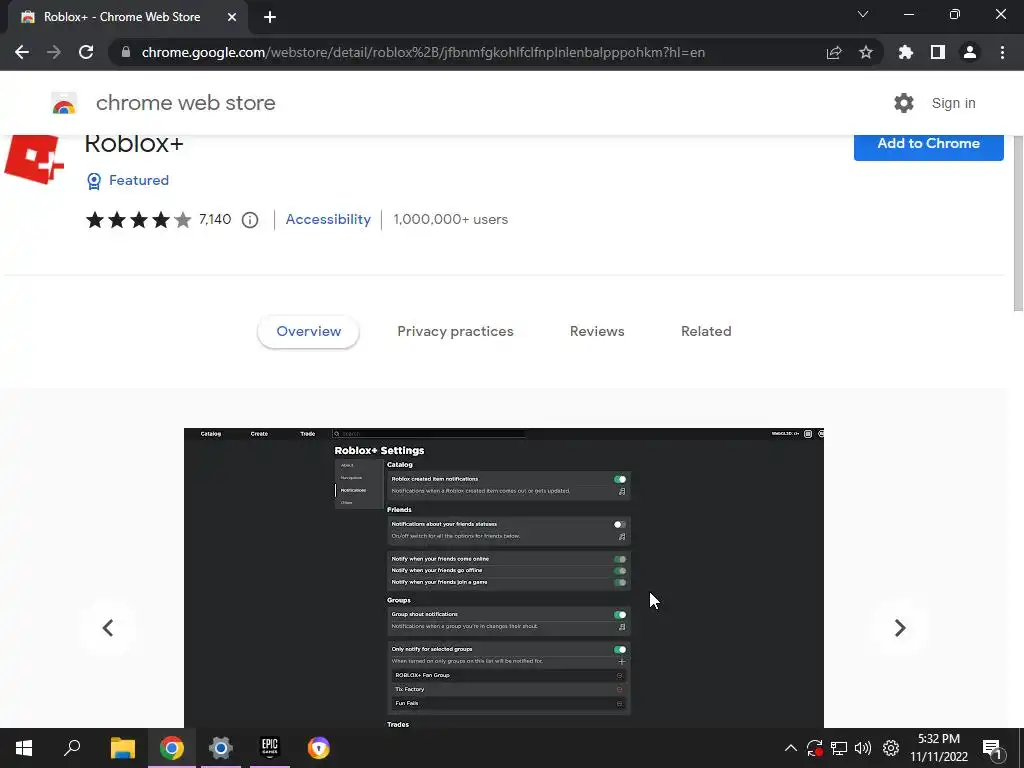1024x768 pixels.
Task: Open the blue-gear settings app in taskbar
Action: (221, 748)
